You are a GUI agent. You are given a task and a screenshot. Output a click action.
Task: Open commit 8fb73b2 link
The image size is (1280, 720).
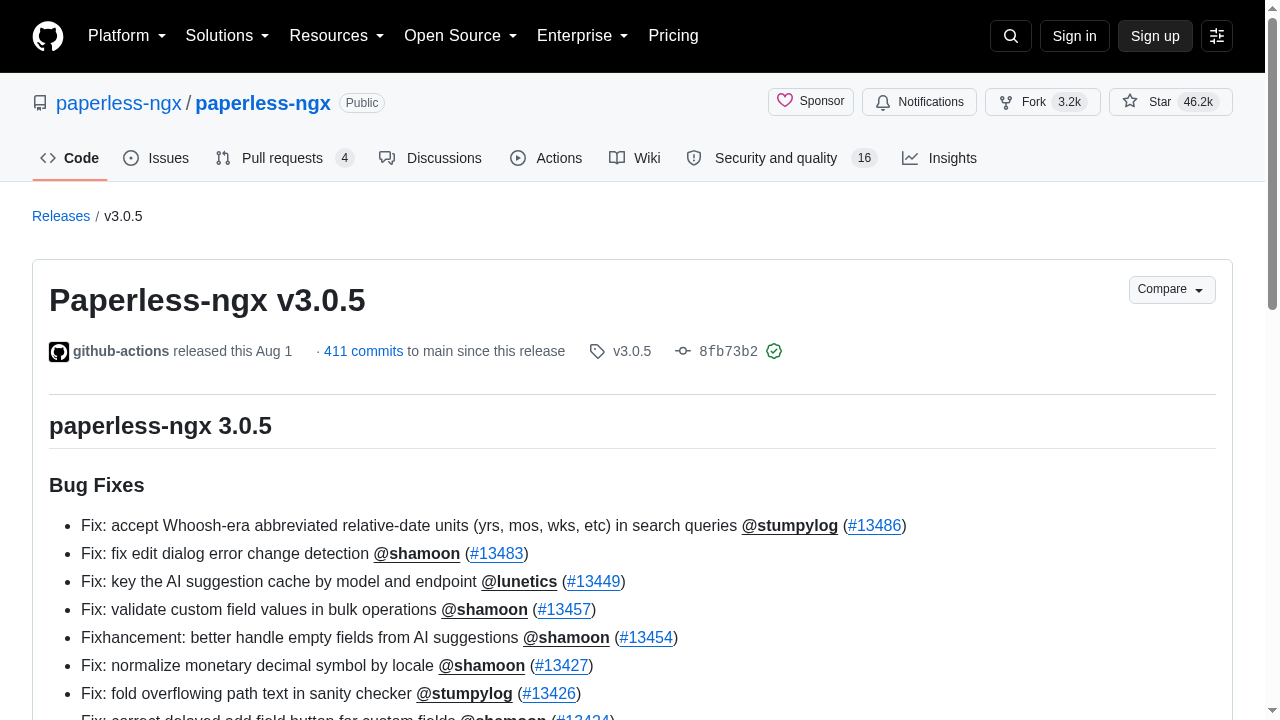click(x=728, y=351)
